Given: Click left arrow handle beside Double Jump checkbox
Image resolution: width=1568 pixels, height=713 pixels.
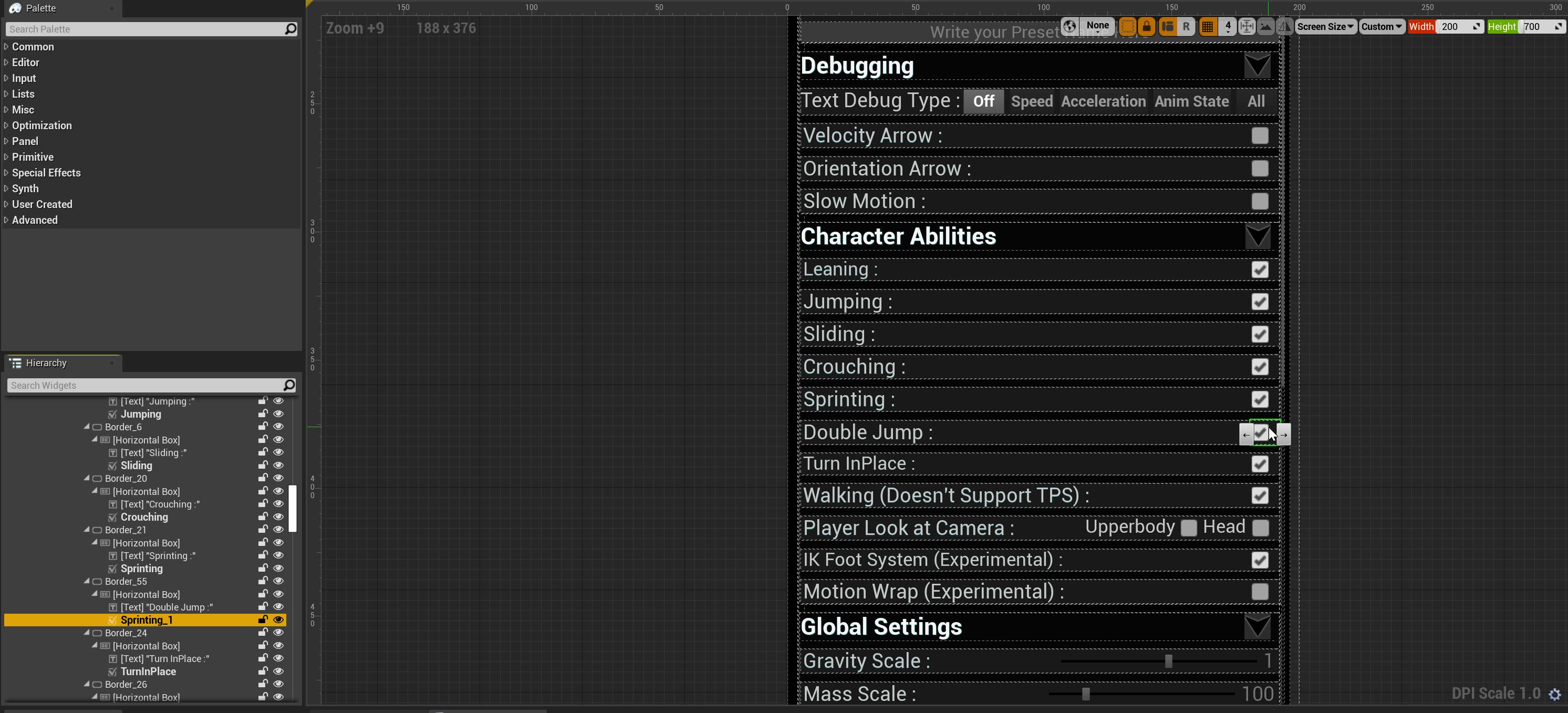Looking at the screenshot, I should [1247, 435].
